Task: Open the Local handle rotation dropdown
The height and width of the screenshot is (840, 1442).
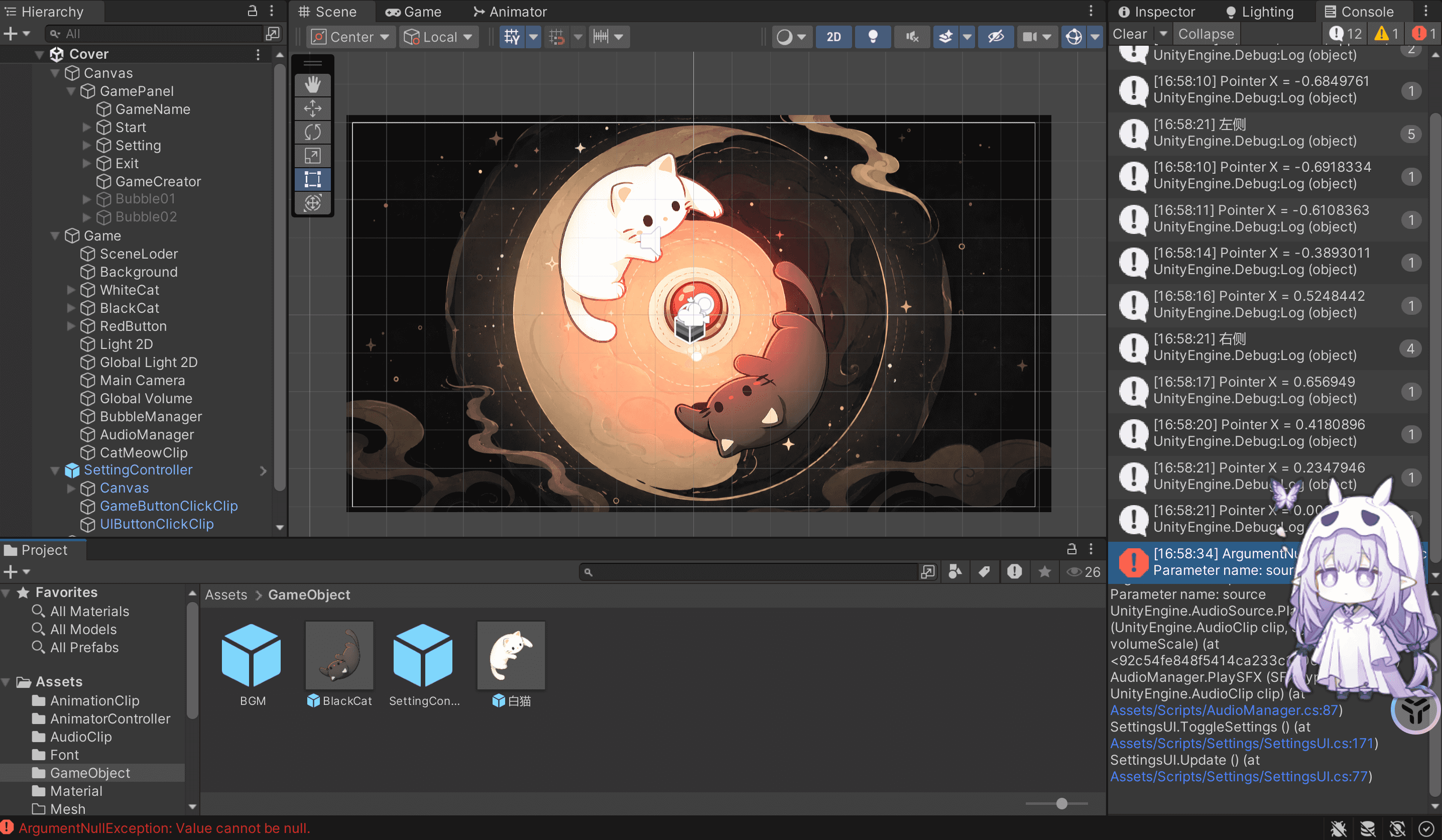Action: coord(438,37)
